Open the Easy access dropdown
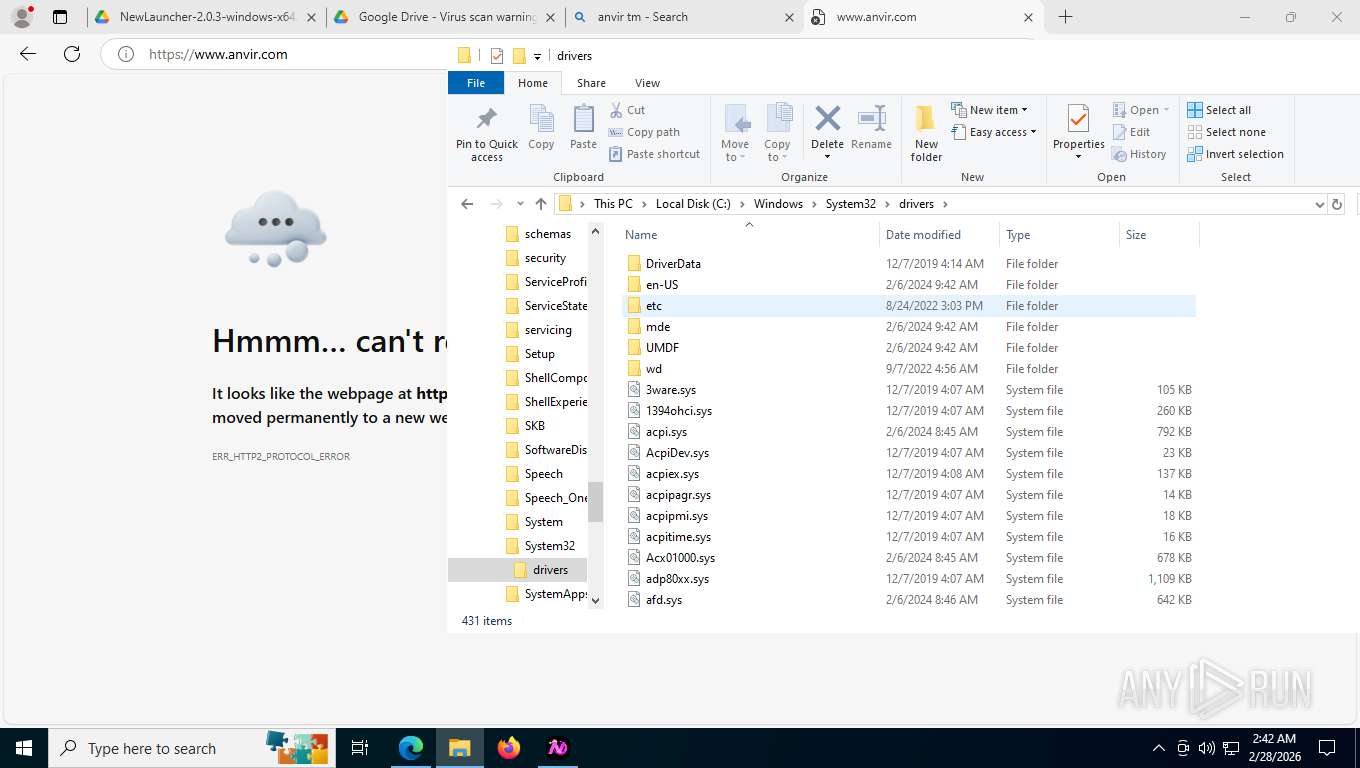This screenshot has width=1360, height=768. click(993, 132)
